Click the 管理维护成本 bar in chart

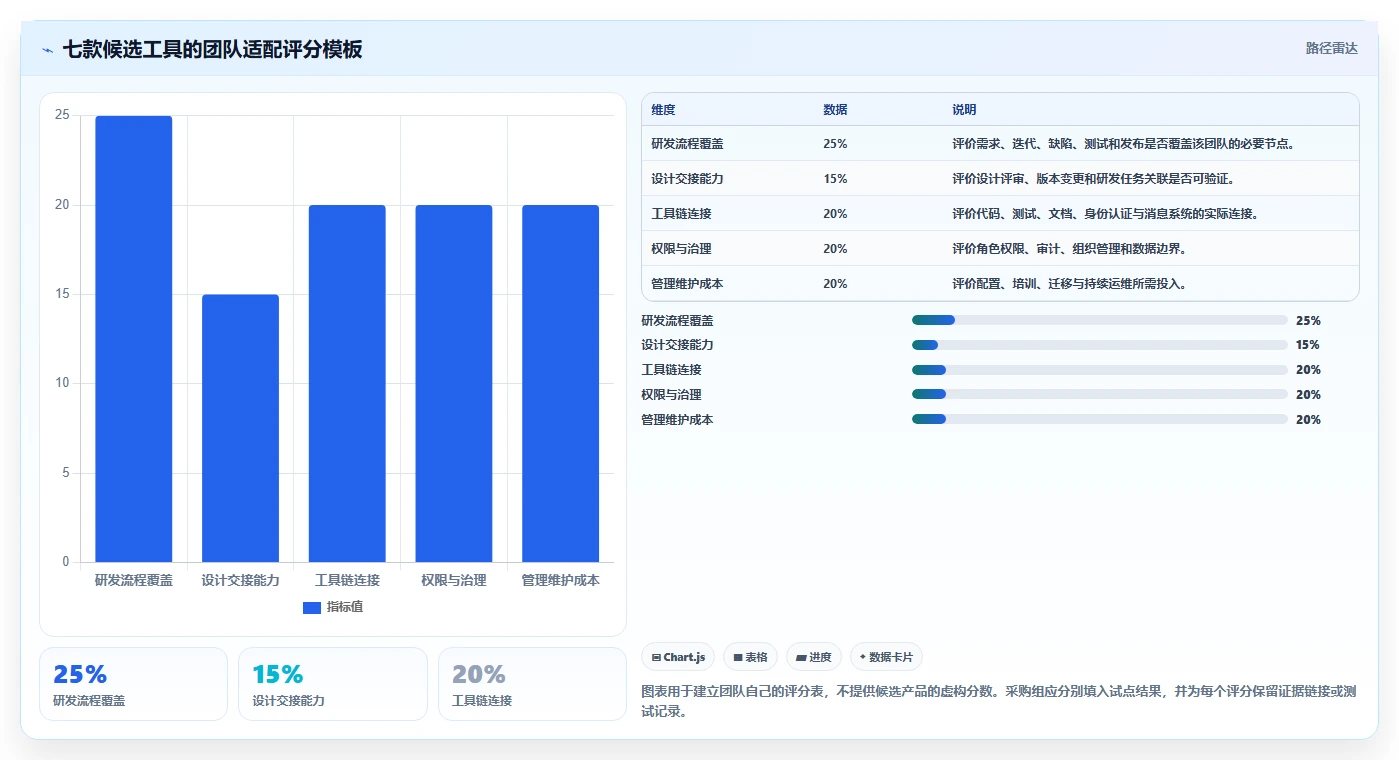[x=560, y=384]
